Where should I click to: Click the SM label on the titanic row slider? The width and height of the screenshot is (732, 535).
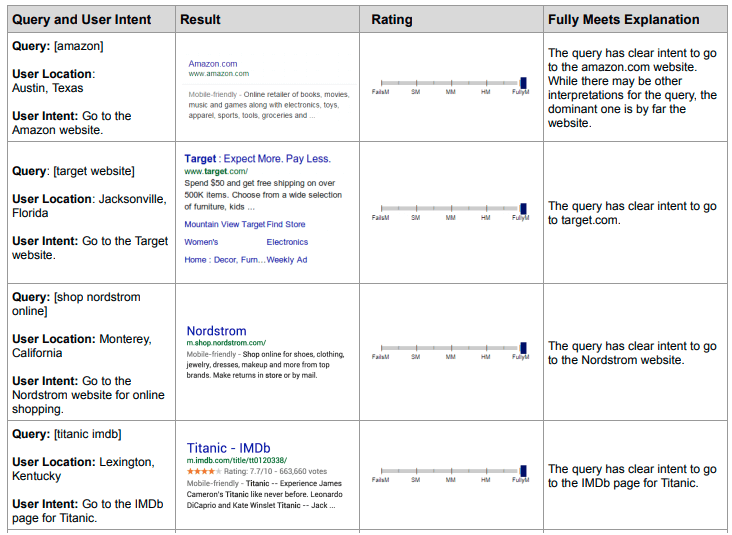tap(415, 480)
